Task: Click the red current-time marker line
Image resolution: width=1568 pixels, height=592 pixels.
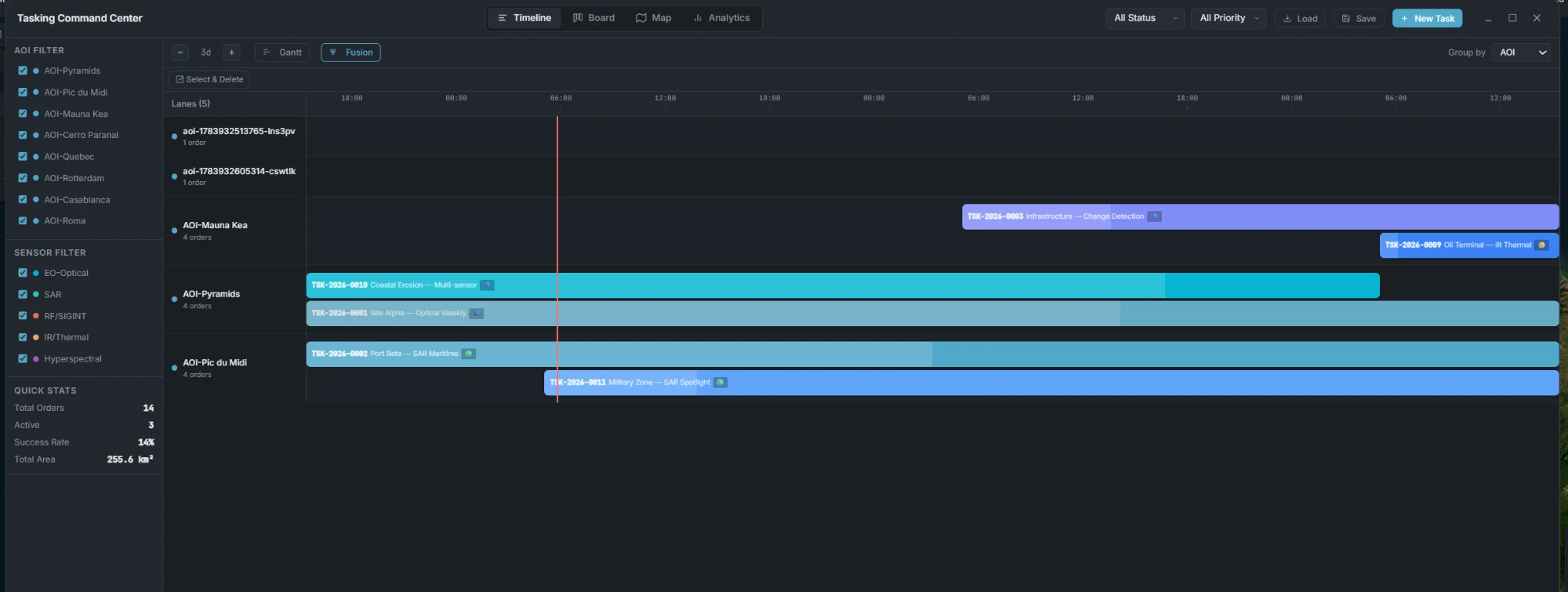Action: coord(557,259)
